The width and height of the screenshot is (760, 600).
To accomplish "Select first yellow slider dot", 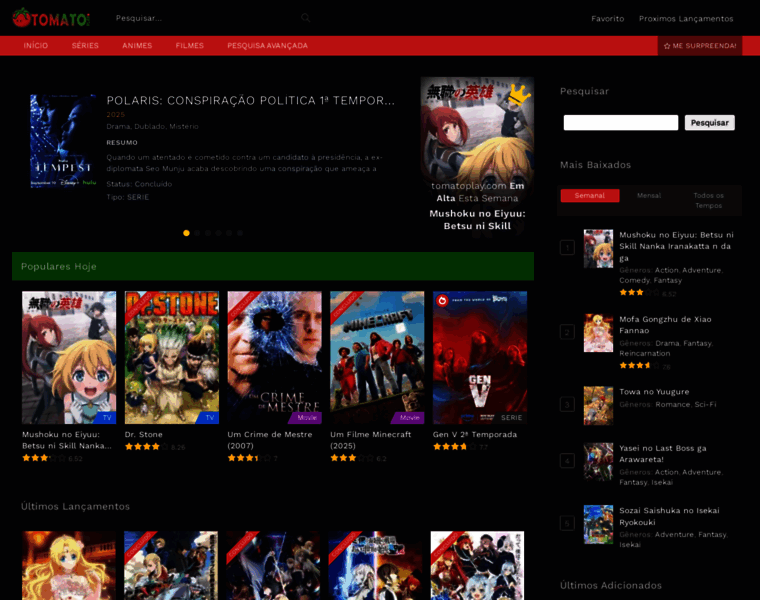I will coord(186,233).
